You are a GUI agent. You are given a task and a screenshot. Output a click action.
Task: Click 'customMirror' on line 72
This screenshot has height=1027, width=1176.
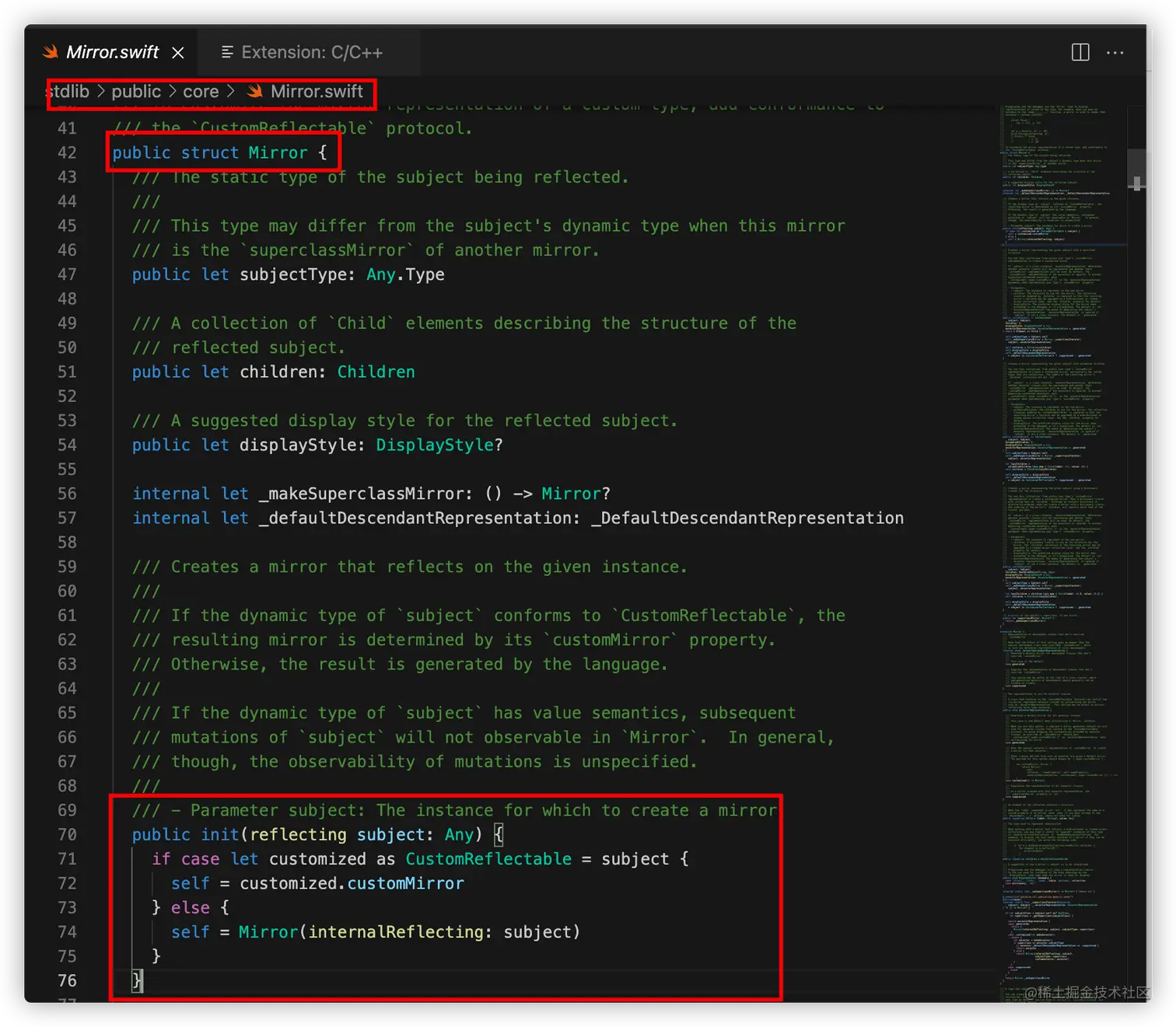click(x=405, y=883)
